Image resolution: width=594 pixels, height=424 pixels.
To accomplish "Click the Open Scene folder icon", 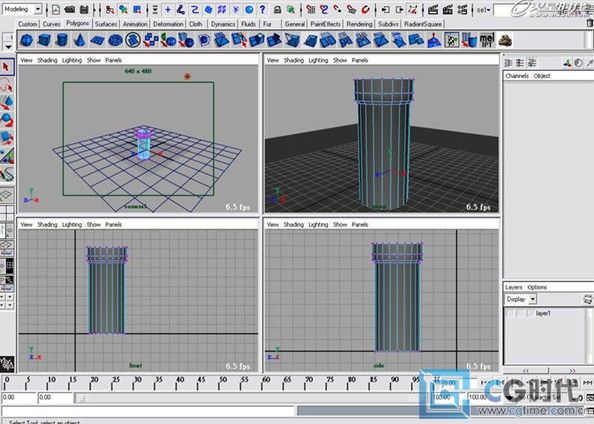I will coord(70,9).
